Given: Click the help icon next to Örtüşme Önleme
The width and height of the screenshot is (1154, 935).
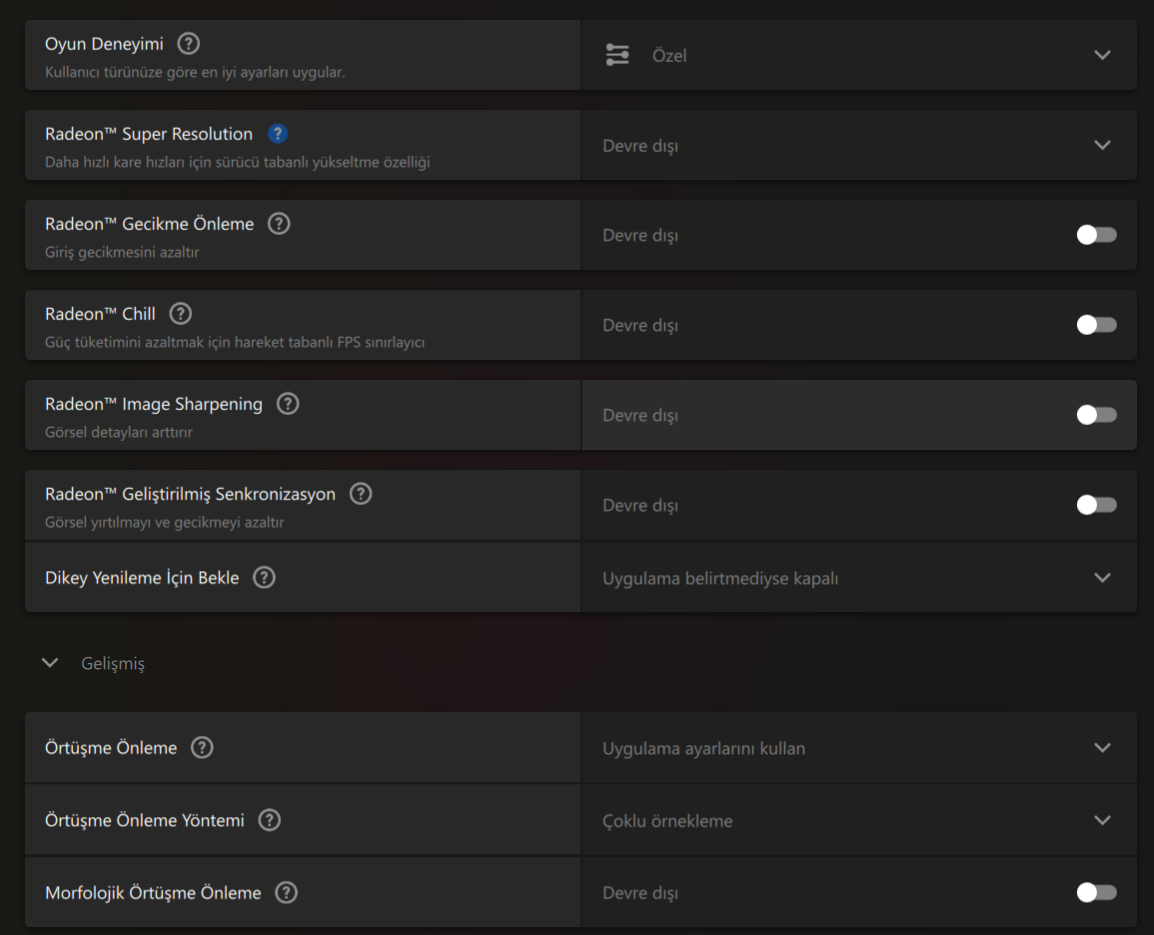Looking at the screenshot, I should pyautogui.click(x=202, y=747).
